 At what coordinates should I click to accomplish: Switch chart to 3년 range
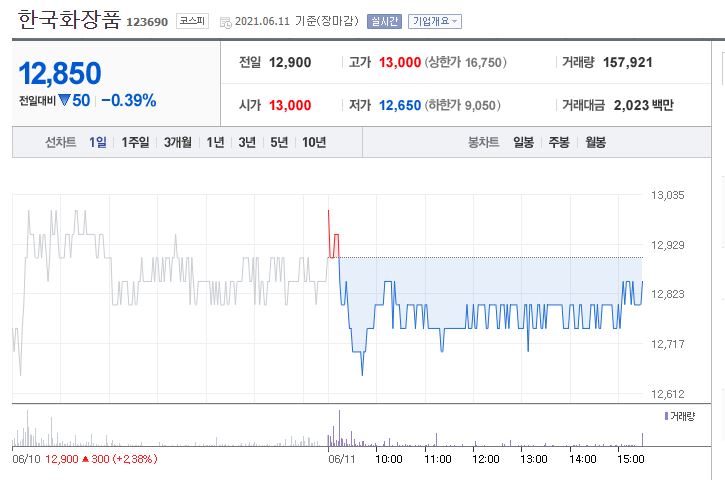coord(247,142)
